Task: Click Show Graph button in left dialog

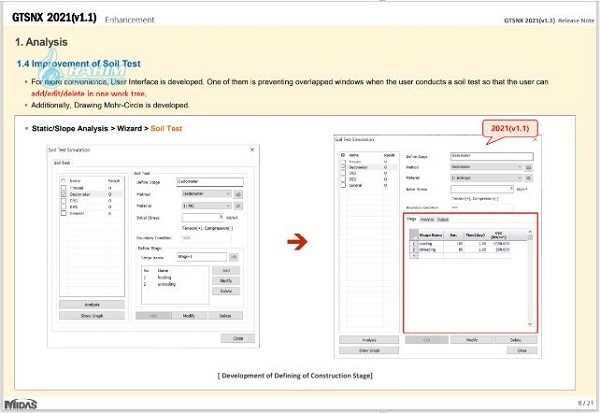Action: (x=92, y=316)
